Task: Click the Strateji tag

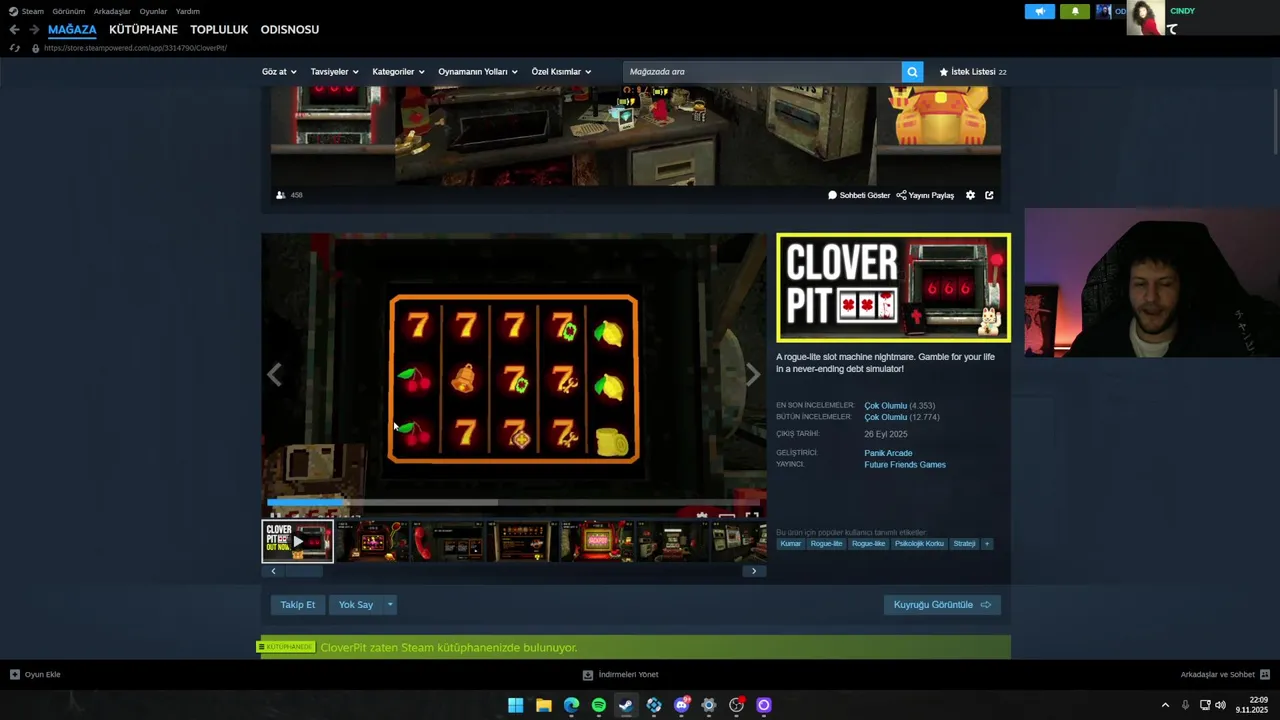Action: coord(964,544)
